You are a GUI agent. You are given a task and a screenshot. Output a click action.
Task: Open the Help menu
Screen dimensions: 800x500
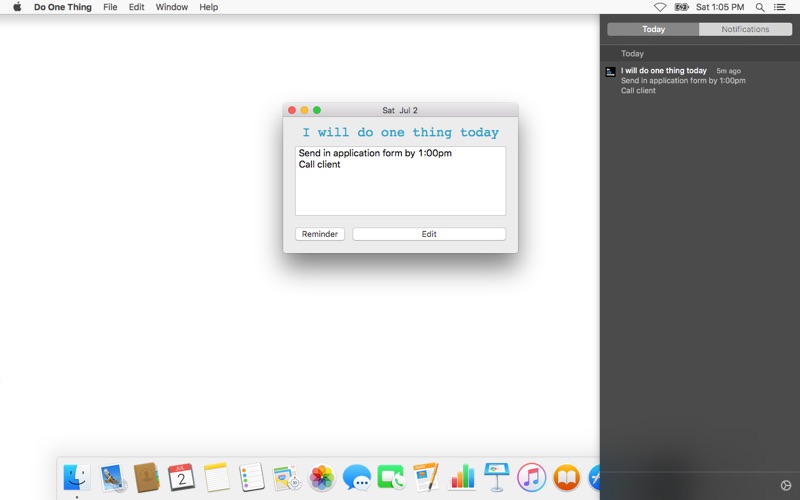point(209,7)
